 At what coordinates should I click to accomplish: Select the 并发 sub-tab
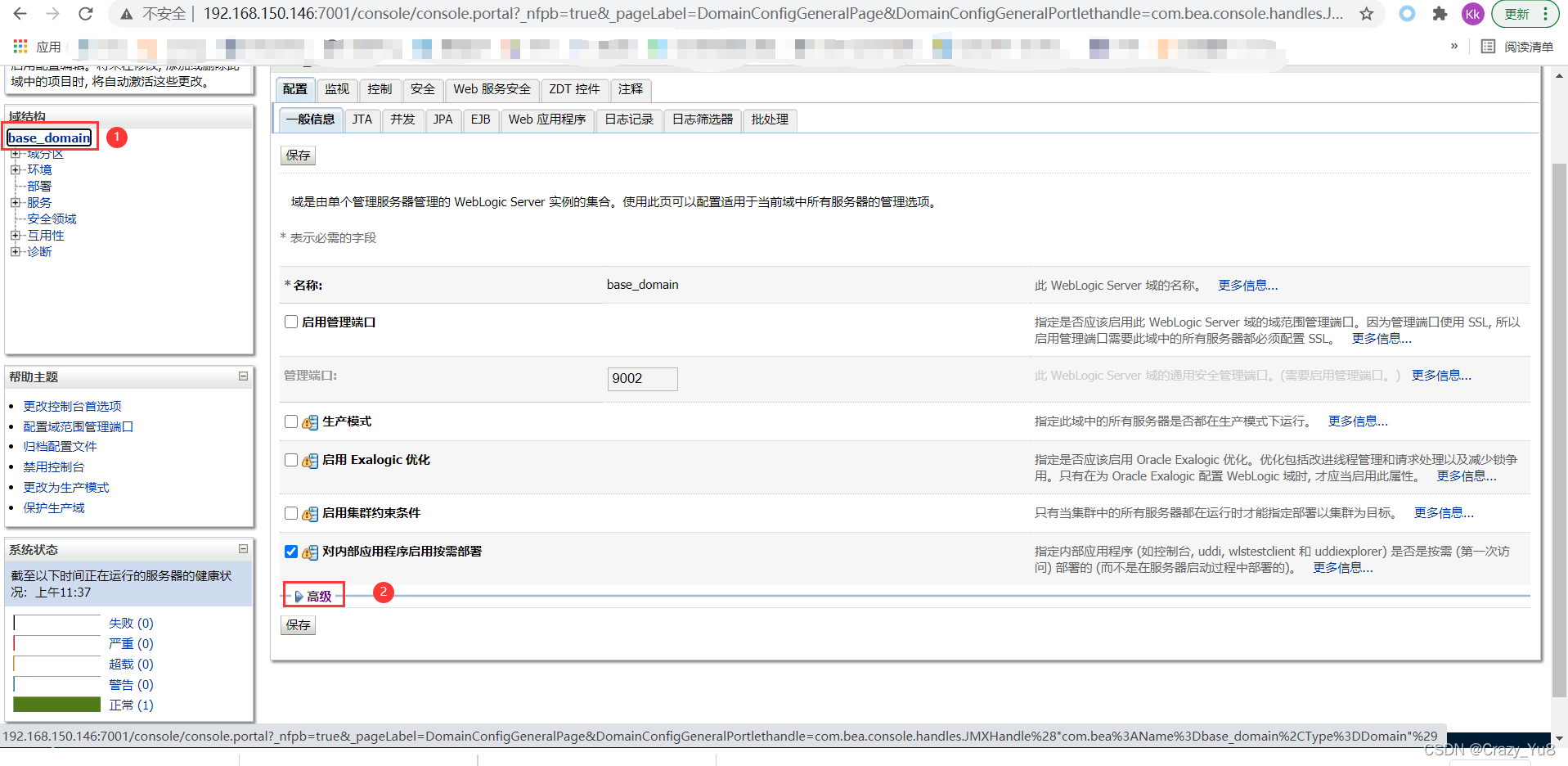402,119
